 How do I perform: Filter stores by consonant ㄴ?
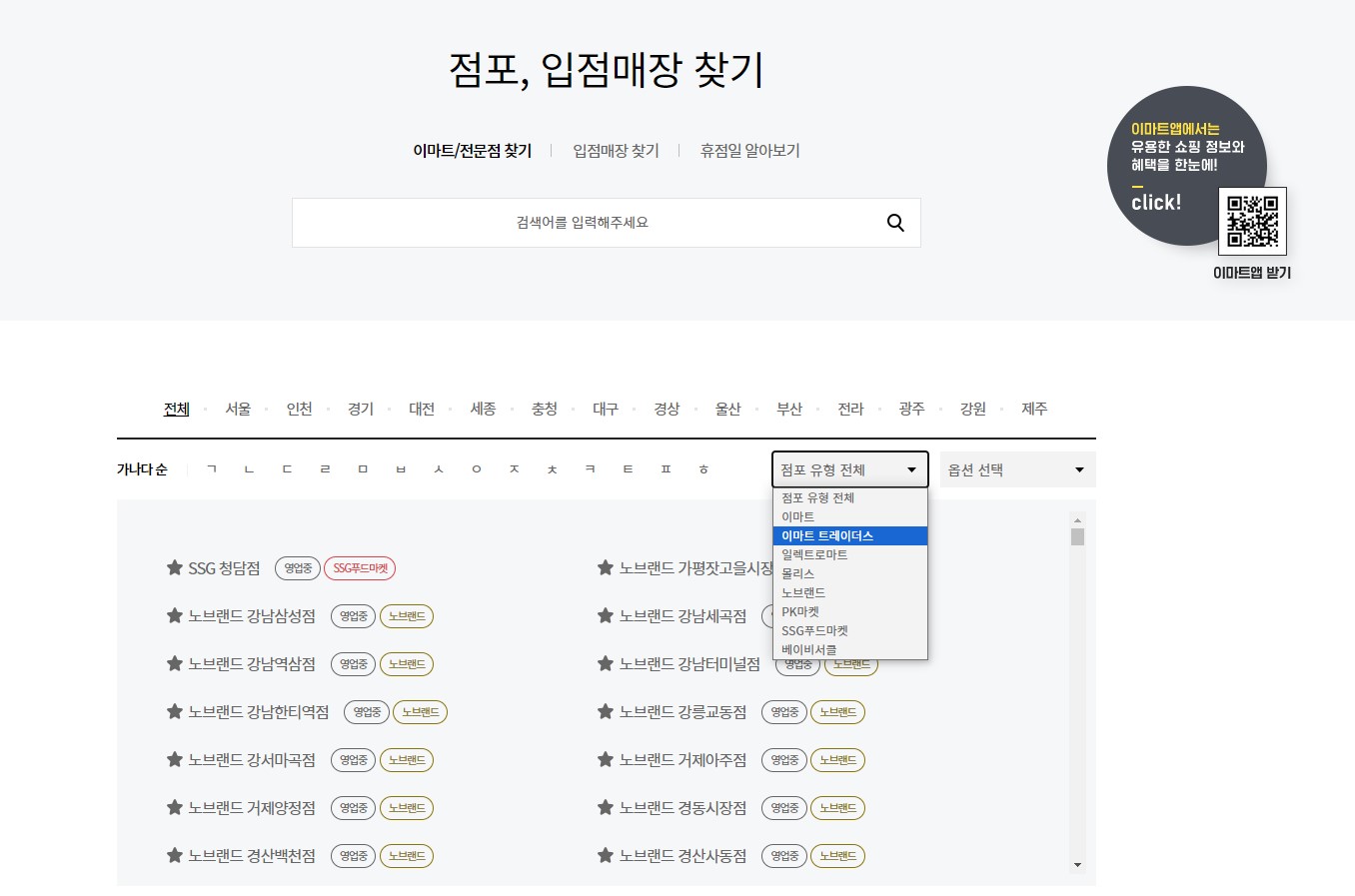[250, 469]
